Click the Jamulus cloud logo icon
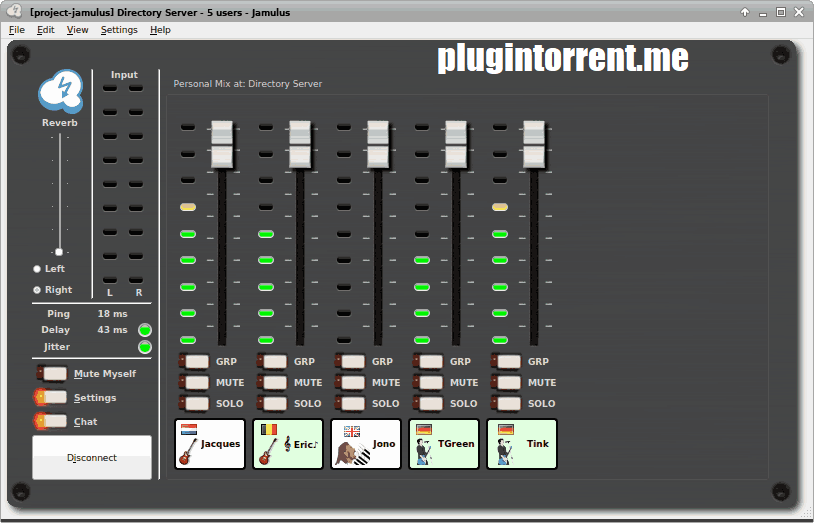The width and height of the screenshot is (814, 523). pos(60,91)
